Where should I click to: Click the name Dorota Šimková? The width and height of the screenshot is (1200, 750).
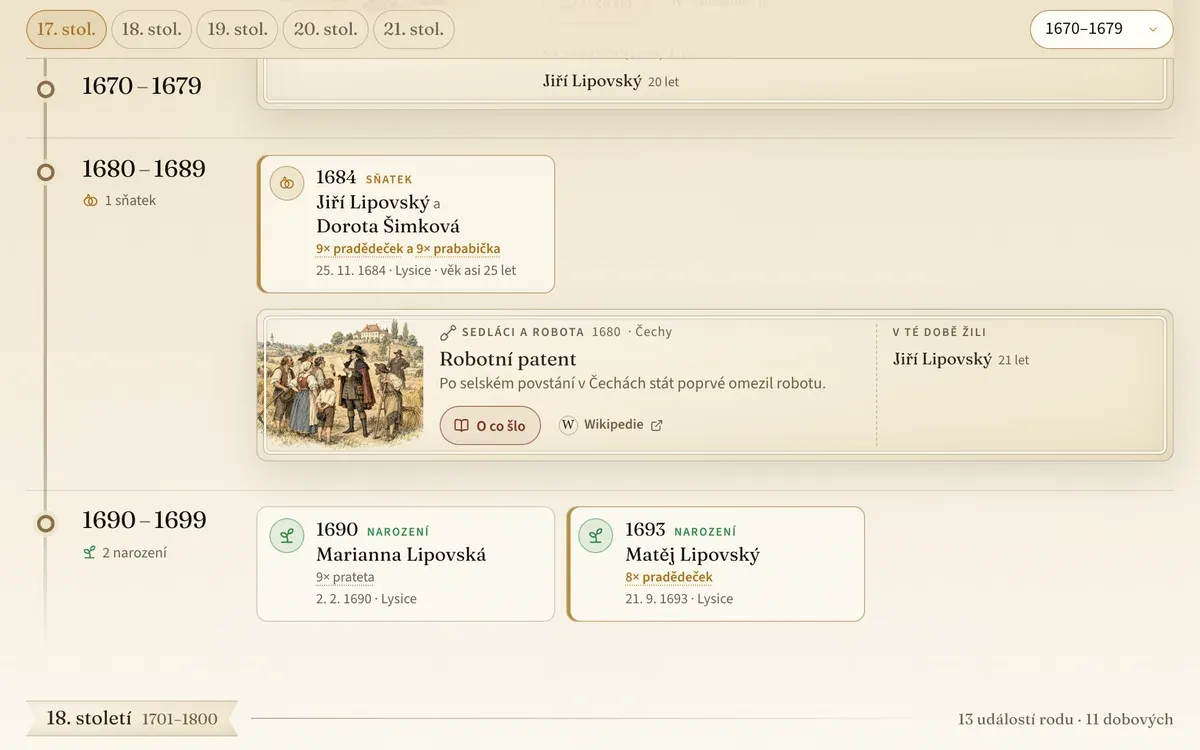click(x=388, y=226)
